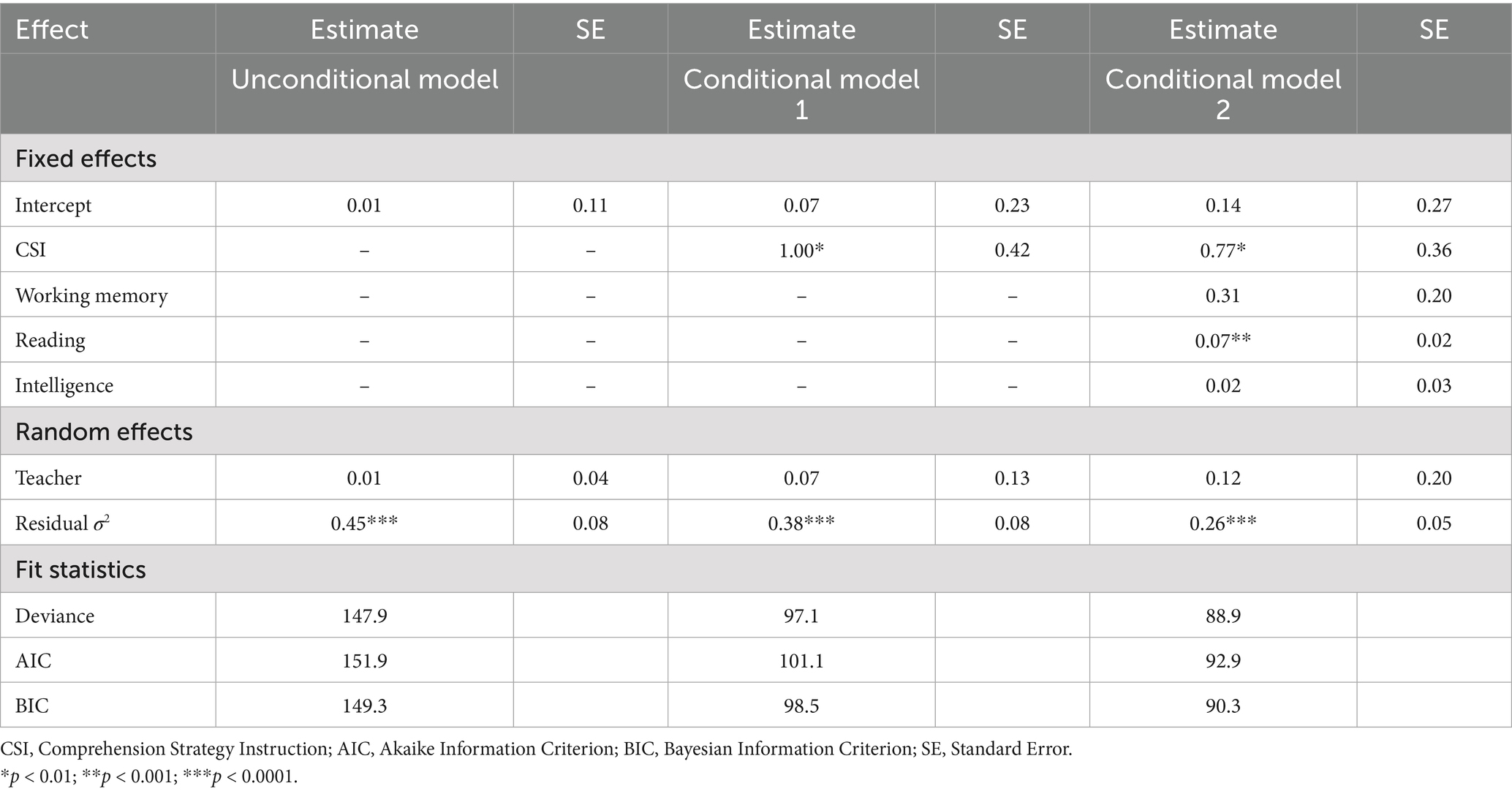Select the Working memory row label

[91, 295]
